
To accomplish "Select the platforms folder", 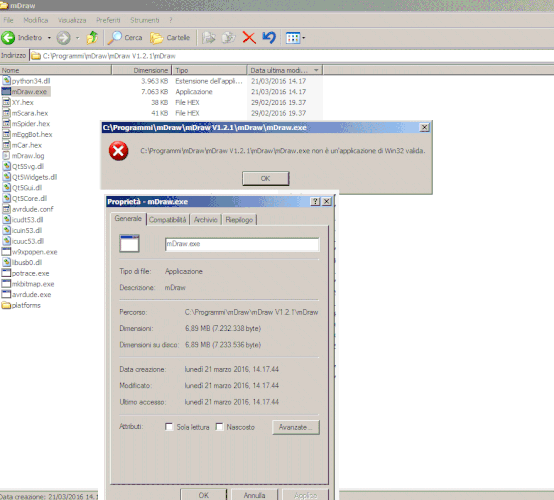I will point(21,305).
